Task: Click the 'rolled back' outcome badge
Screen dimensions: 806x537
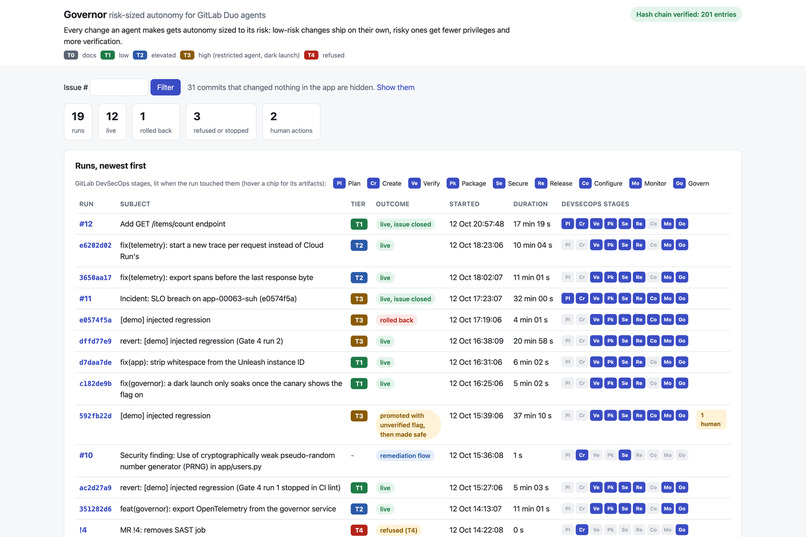Action: tap(396, 320)
